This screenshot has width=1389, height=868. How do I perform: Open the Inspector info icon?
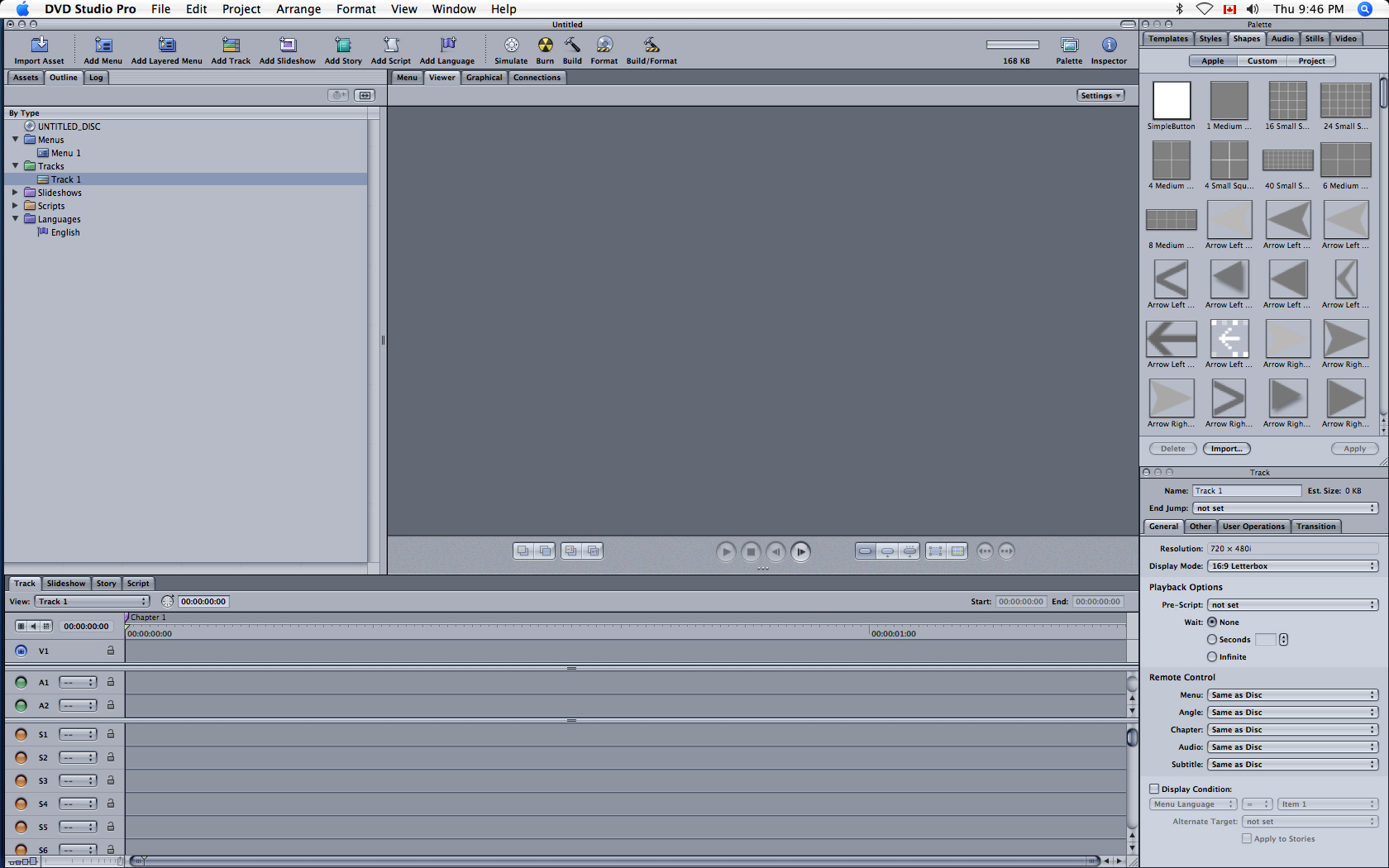point(1109,45)
